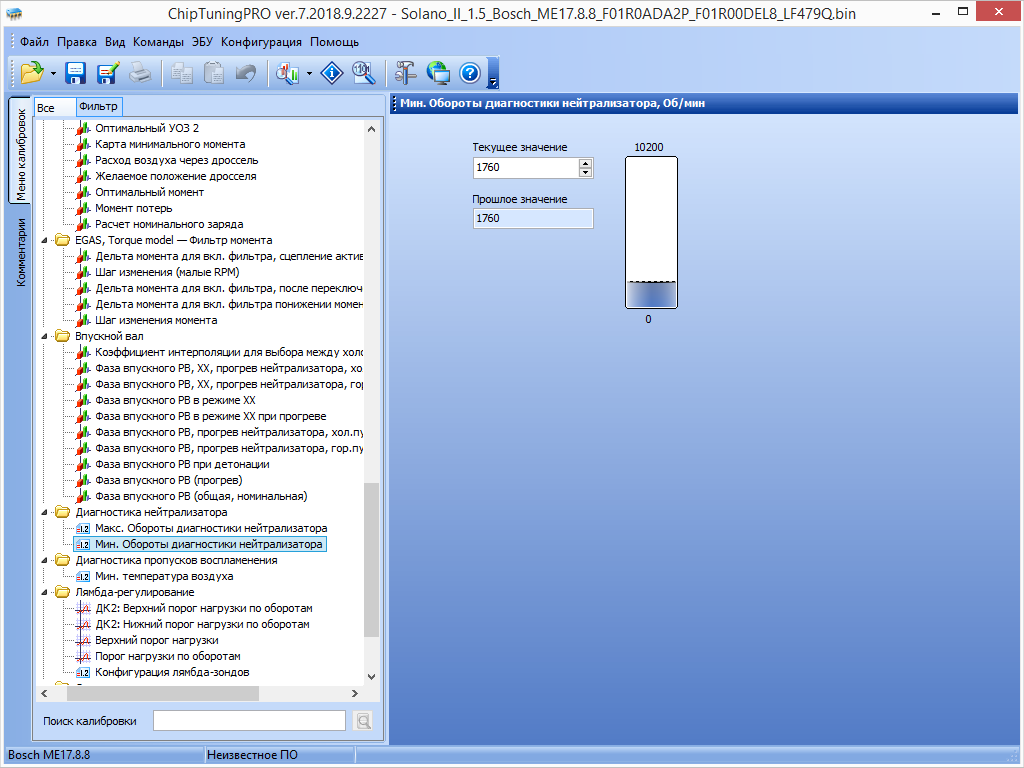Click the globe and monitor icon
The image size is (1024, 768).
pos(438,72)
